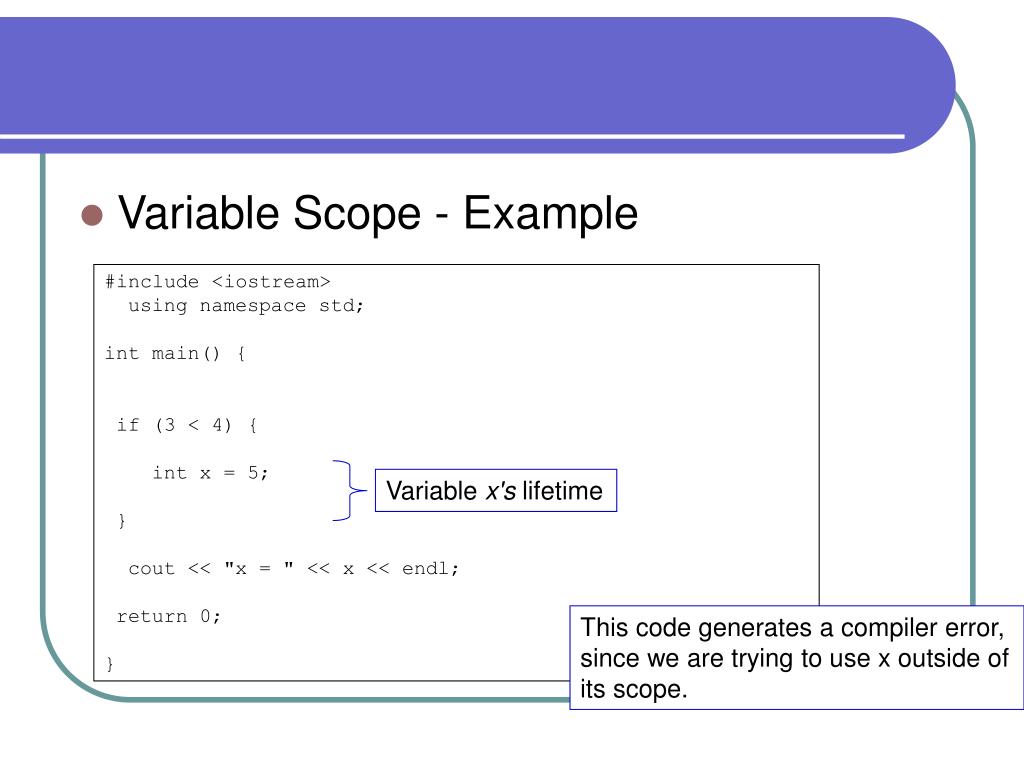Click the white line inside the header banner
Screen dimensions: 1024x768
point(450,136)
